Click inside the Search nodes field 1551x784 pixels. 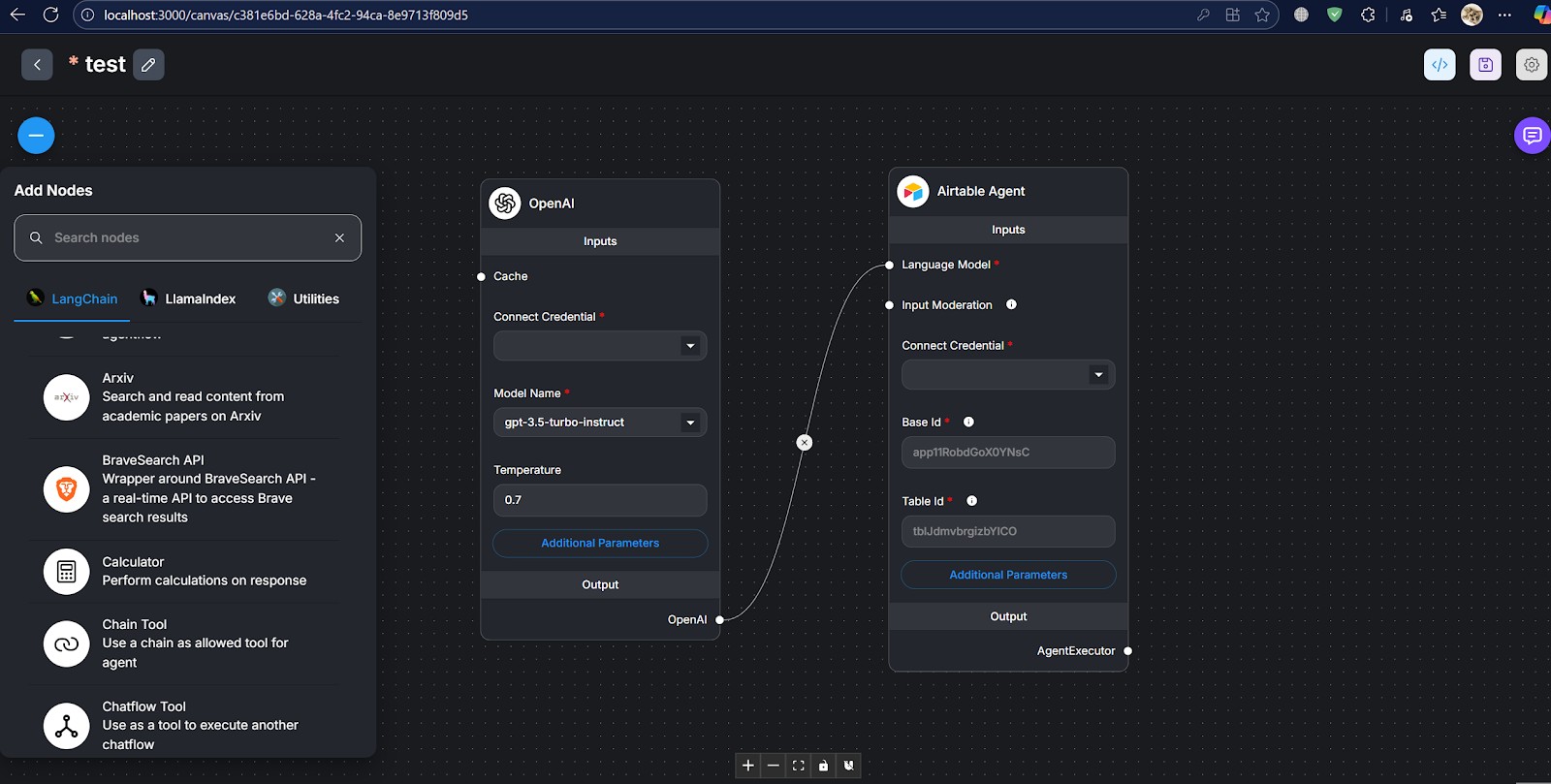point(187,237)
